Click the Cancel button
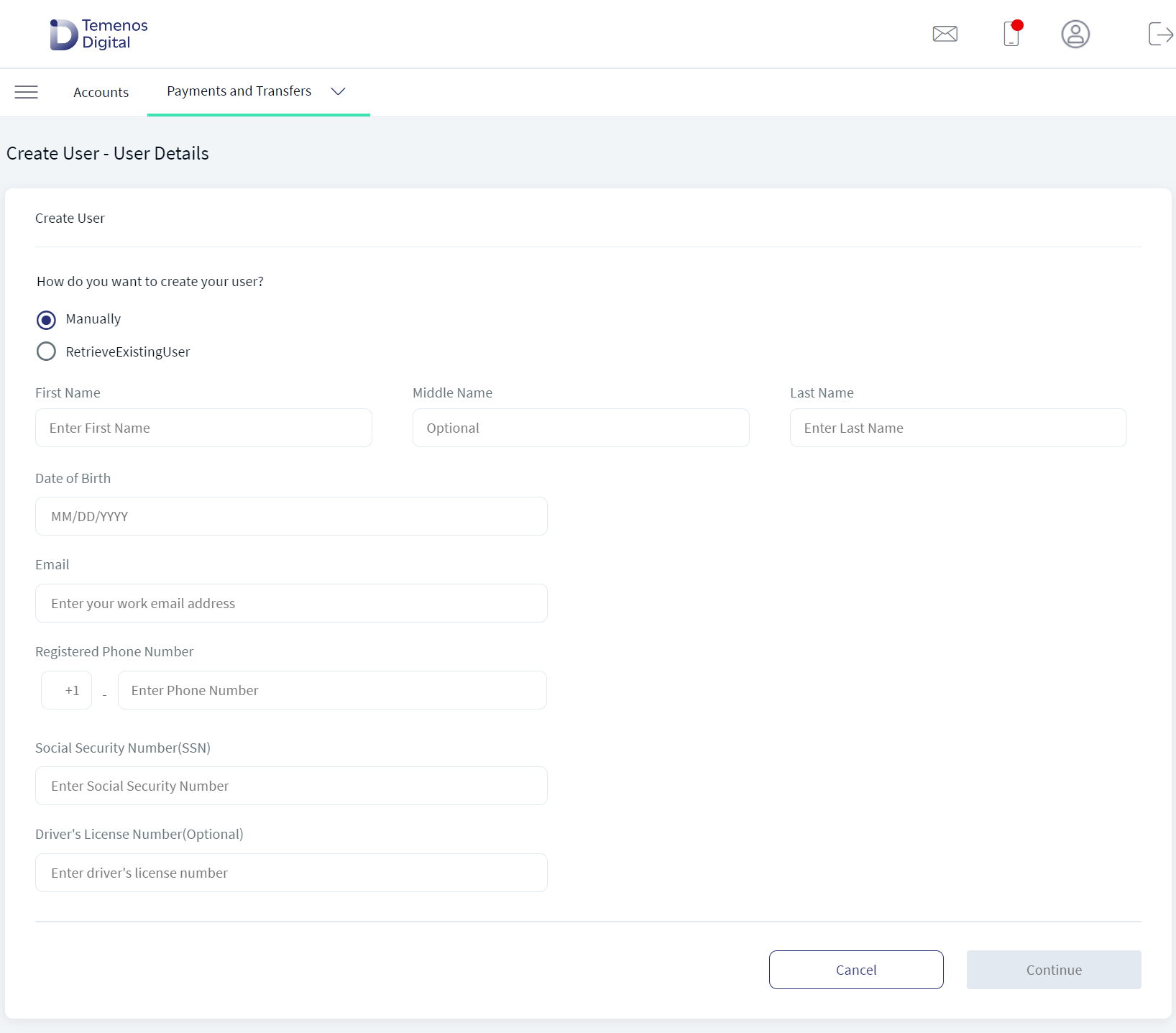Viewport: 1176px width, 1033px height. point(856,970)
